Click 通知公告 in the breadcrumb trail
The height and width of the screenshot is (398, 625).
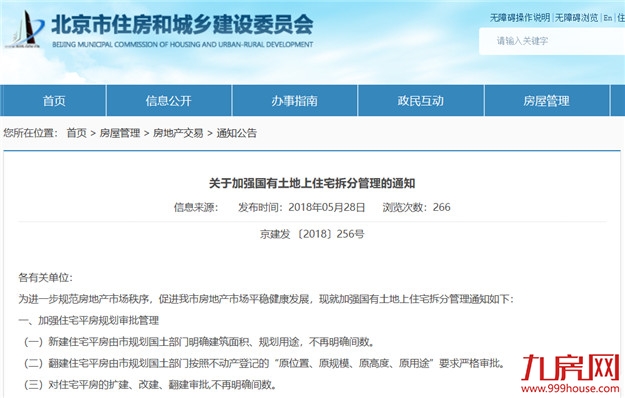[236, 133]
